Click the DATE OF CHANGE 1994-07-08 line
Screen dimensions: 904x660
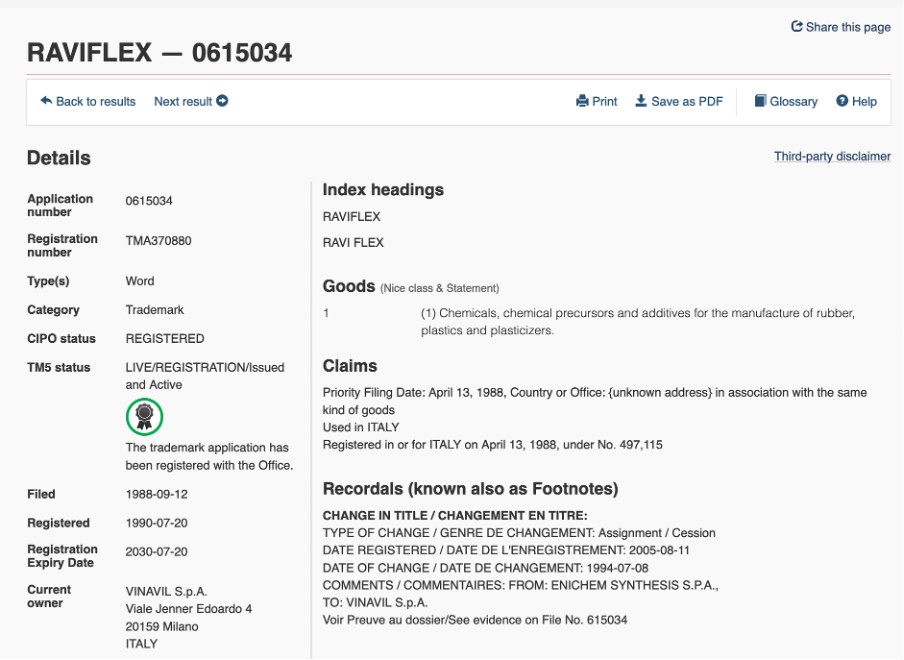[485, 568]
